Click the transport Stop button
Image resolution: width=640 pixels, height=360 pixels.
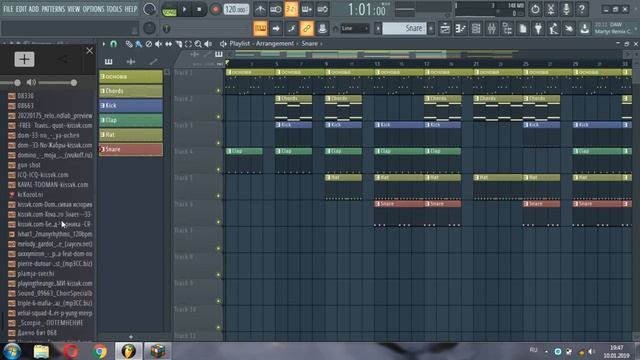tap(199, 9)
